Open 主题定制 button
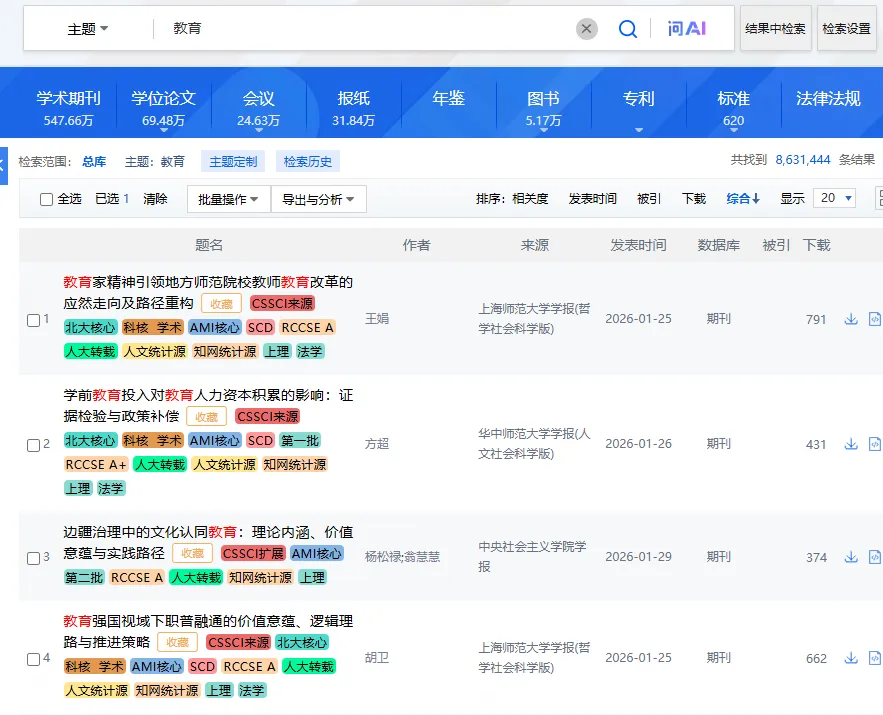883x715 pixels. [x=233, y=162]
